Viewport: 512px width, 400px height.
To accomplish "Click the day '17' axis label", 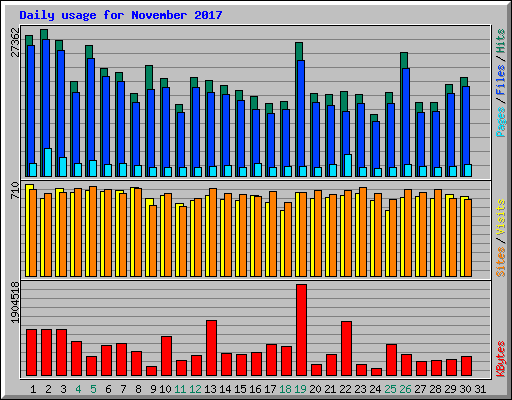I will coord(270,389).
